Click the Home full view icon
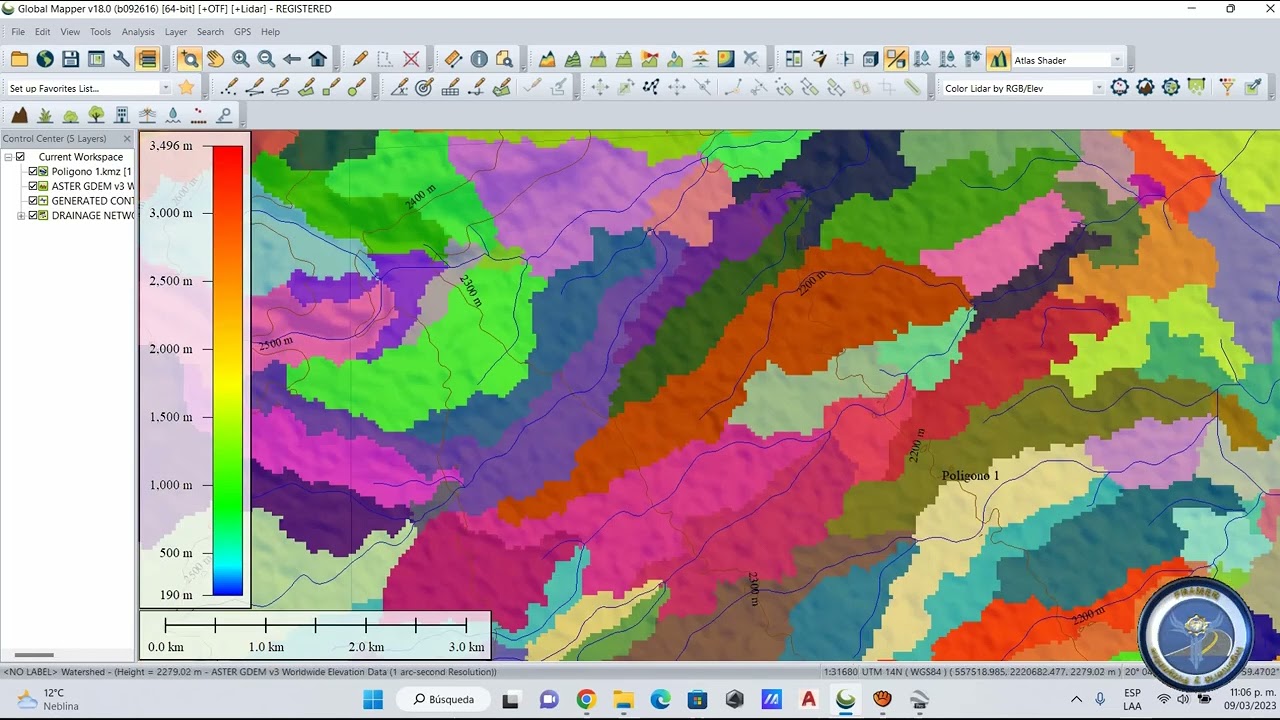 click(318, 60)
